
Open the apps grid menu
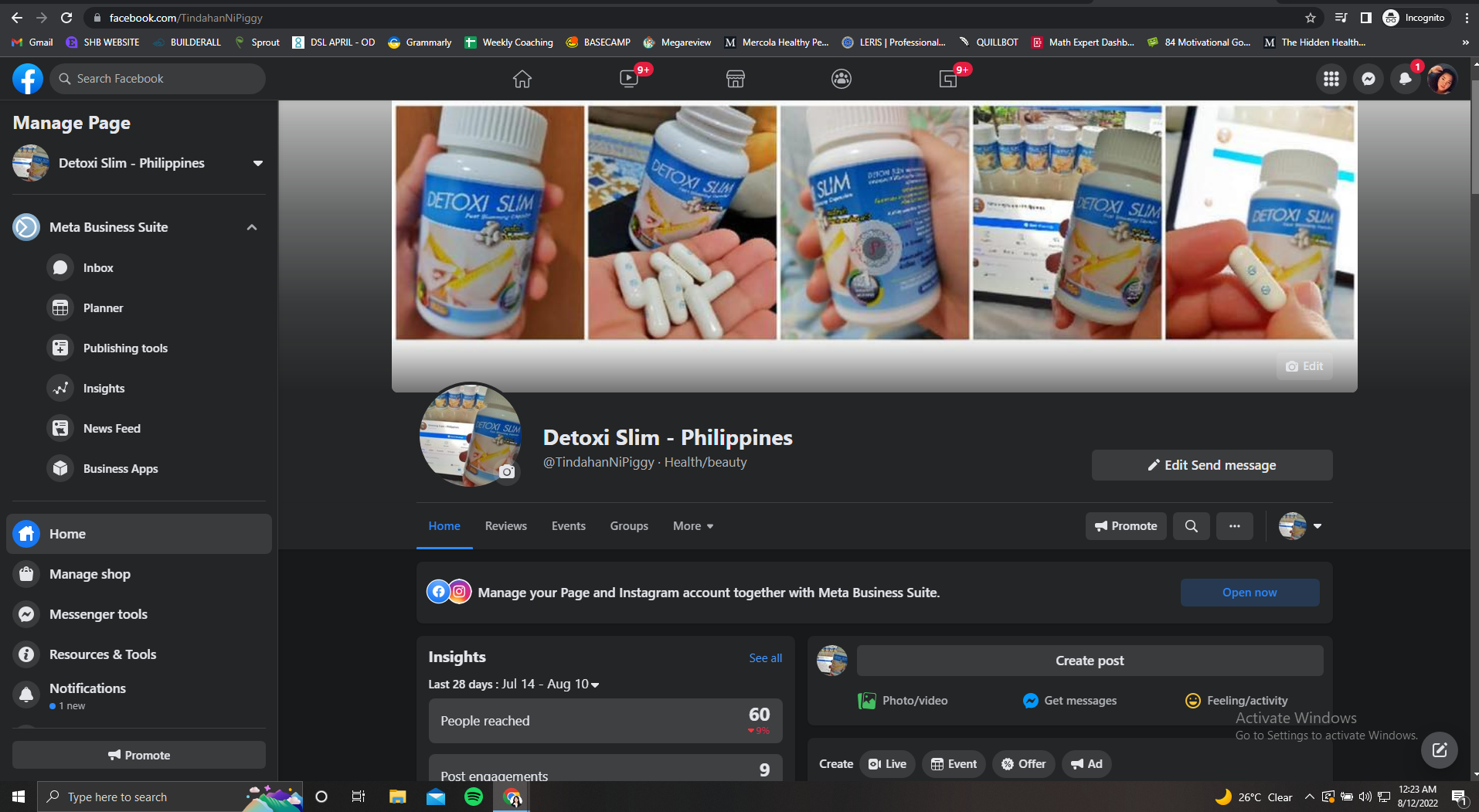coord(1331,78)
